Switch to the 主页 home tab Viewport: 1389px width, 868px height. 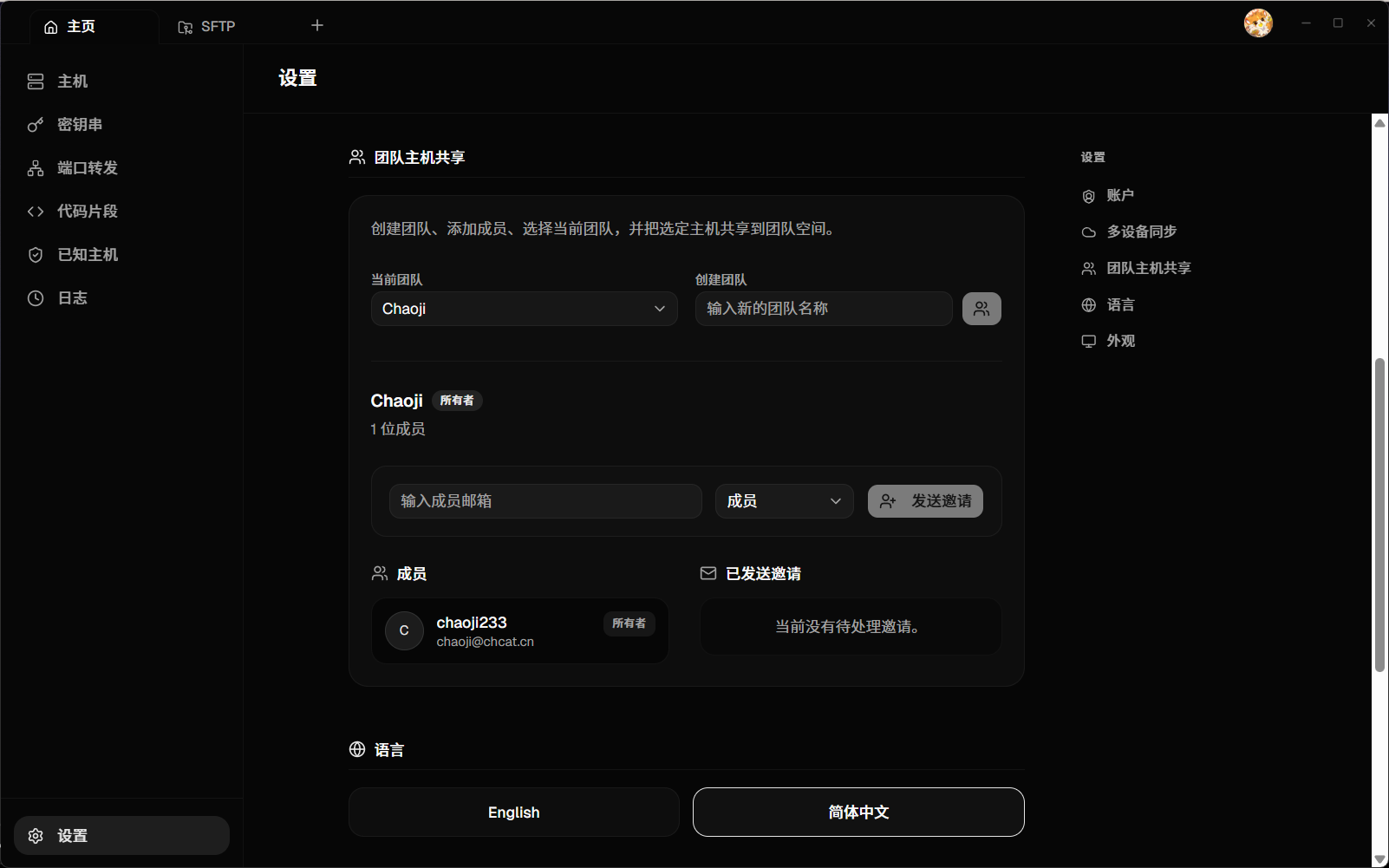[x=94, y=27]
